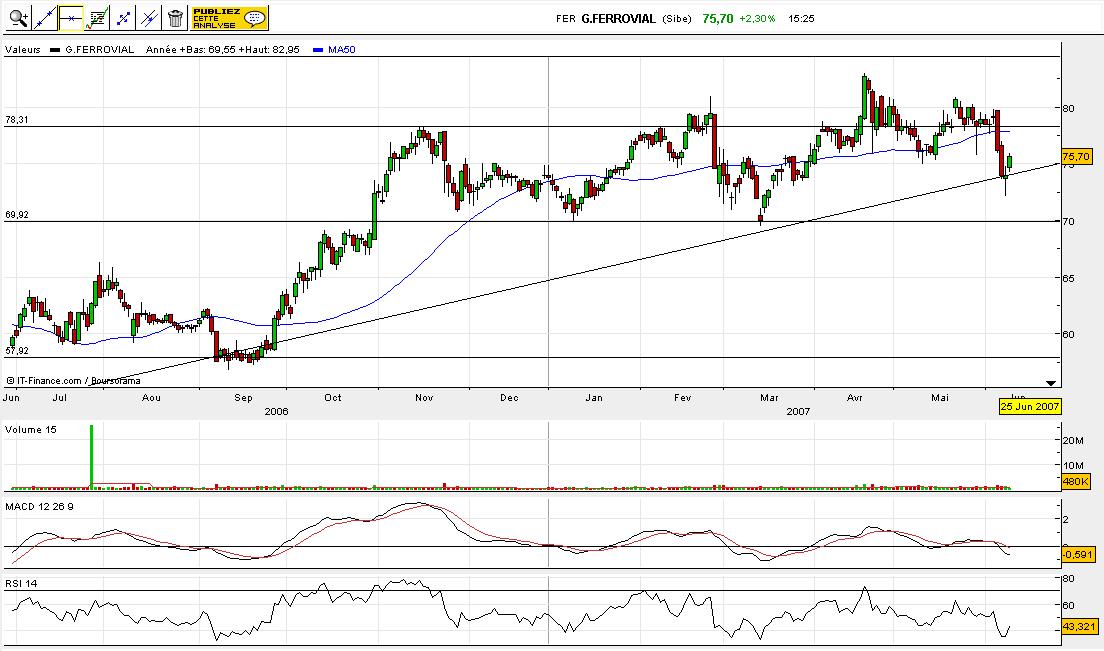Click the small black arrow below price axis

[1051, 383]
